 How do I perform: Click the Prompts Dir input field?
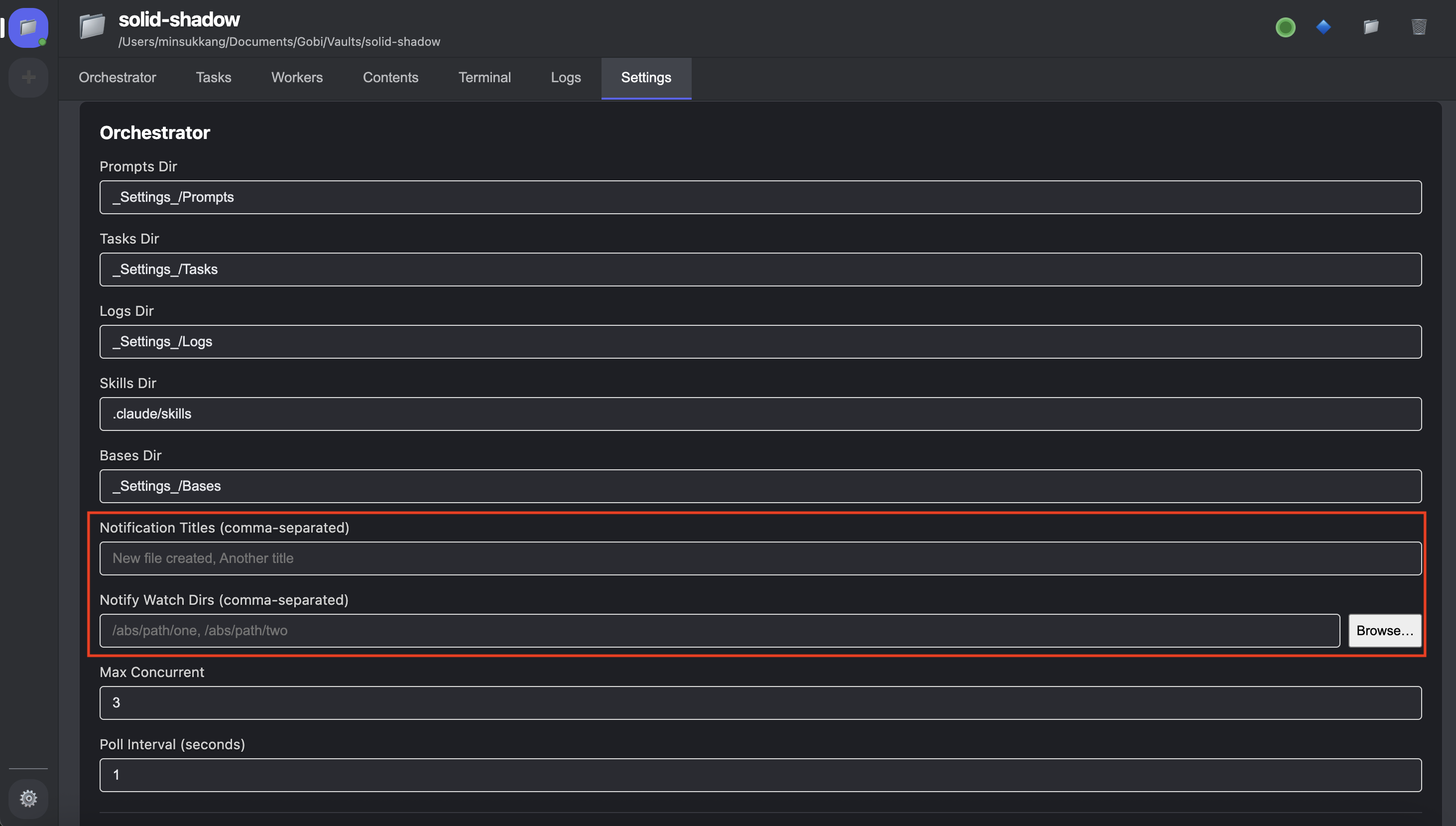[760, 197]
